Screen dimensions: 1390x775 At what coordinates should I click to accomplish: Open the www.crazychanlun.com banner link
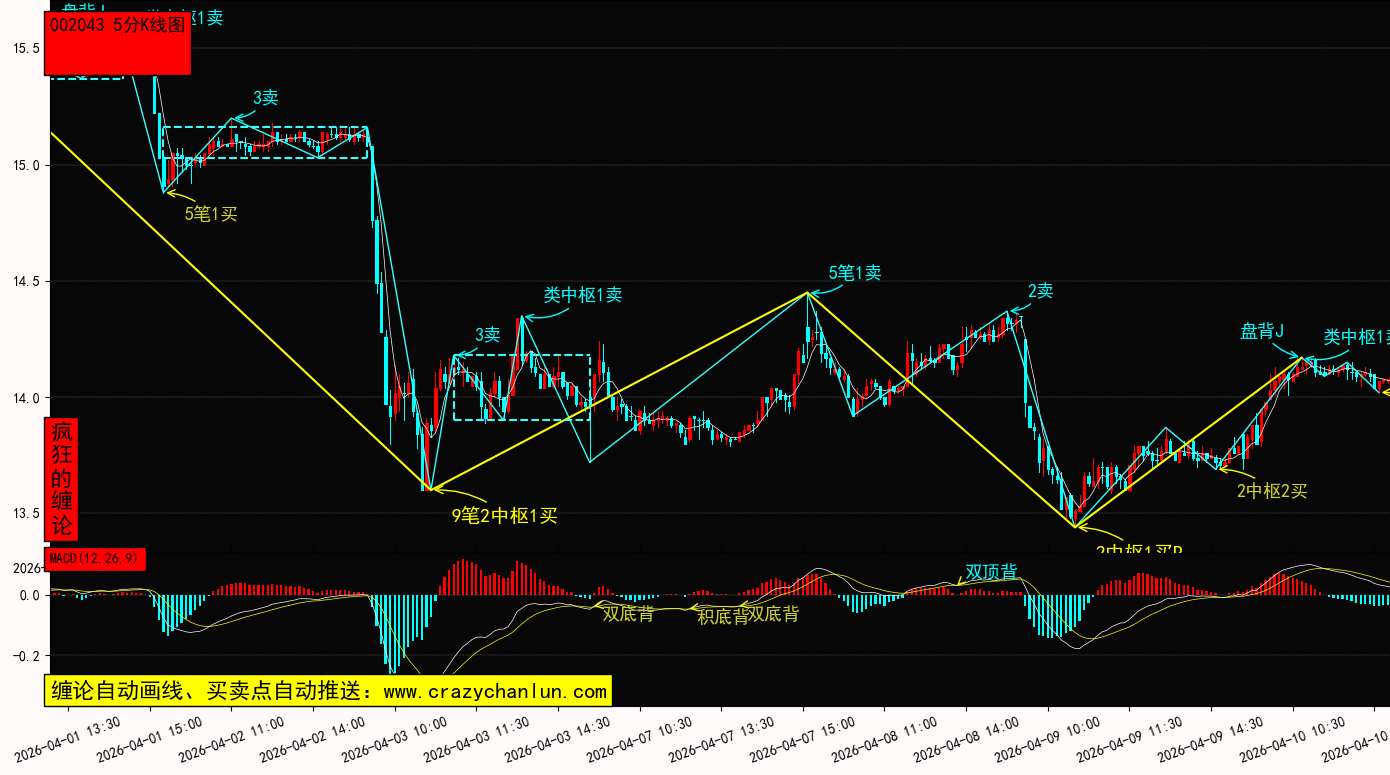(327, 691)
